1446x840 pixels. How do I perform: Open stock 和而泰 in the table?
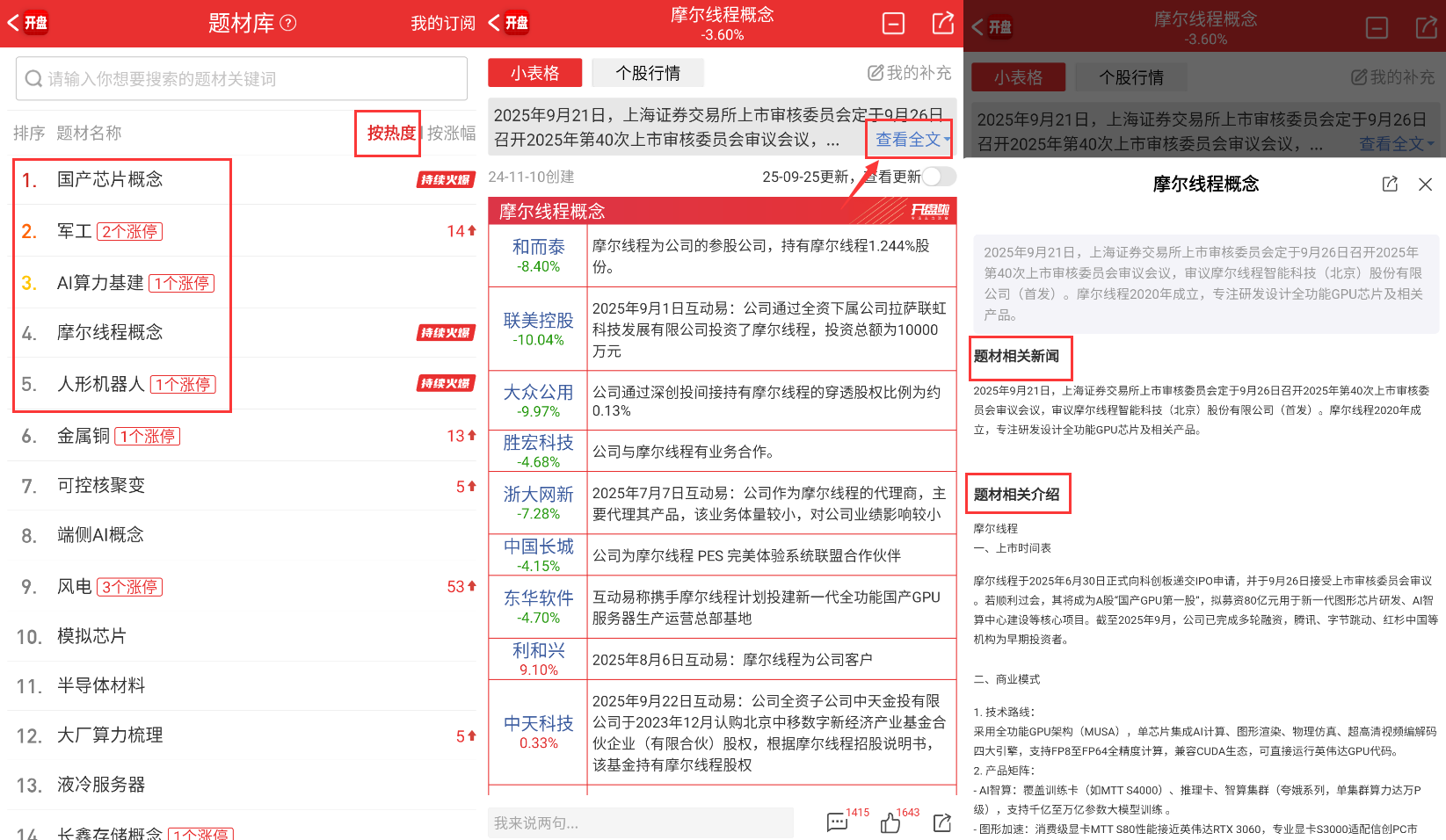[538, 247]
